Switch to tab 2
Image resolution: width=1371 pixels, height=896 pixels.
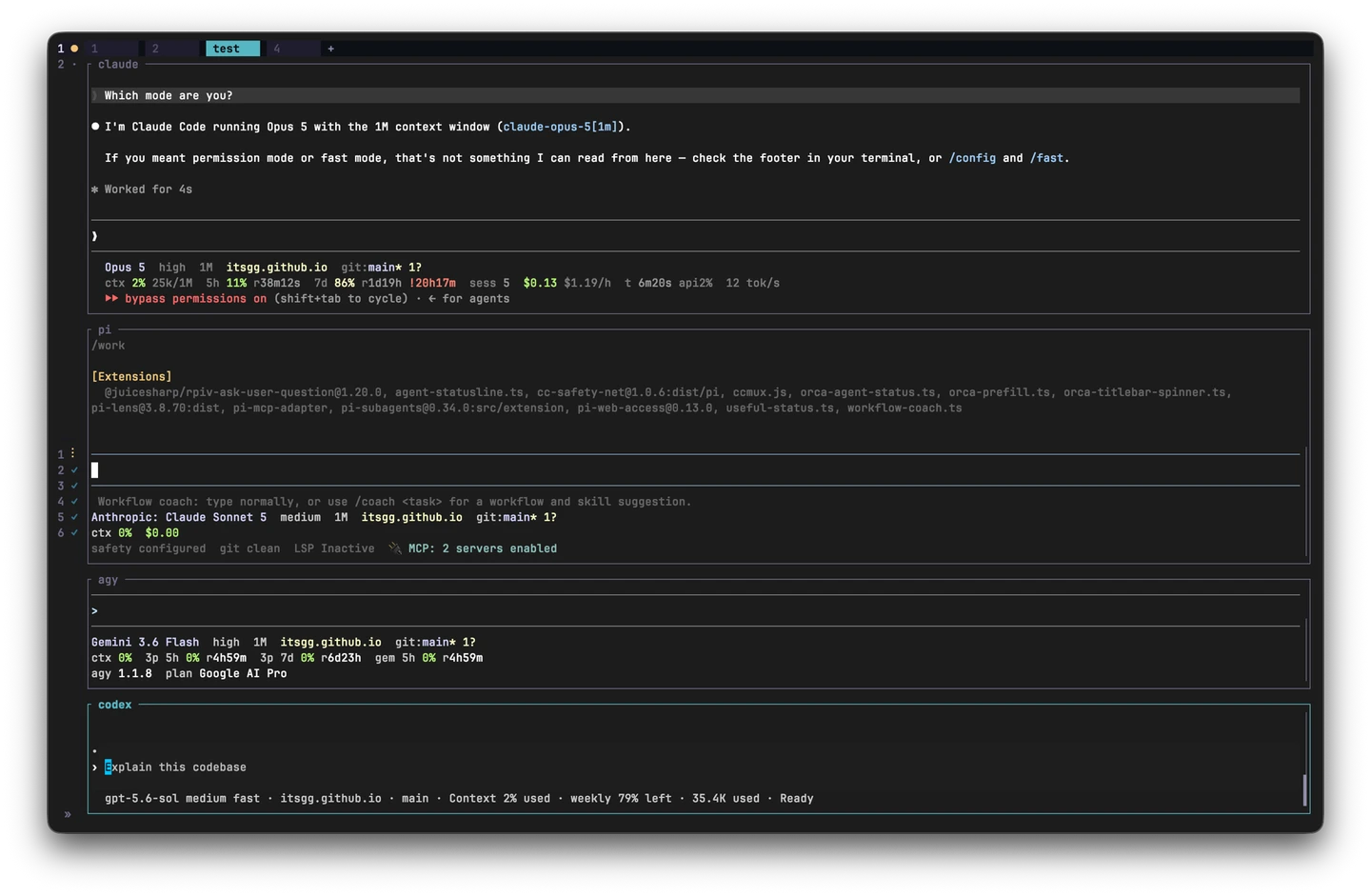172,49
